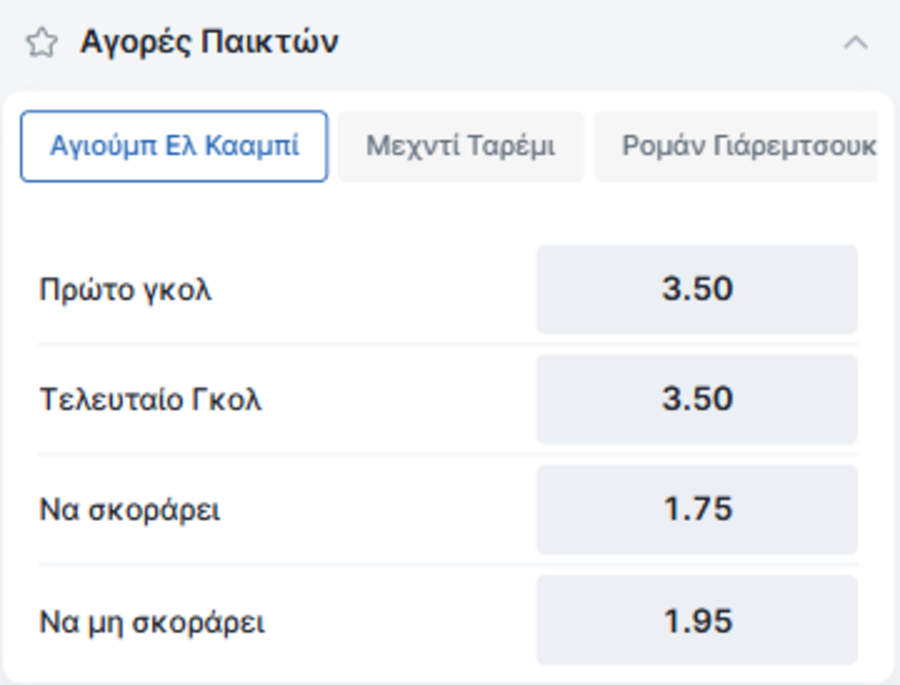This screenshot has height=685, width=900.
Task: Click the Τελευταίο Γκολ market label
Action: click(x=150, y=400)
